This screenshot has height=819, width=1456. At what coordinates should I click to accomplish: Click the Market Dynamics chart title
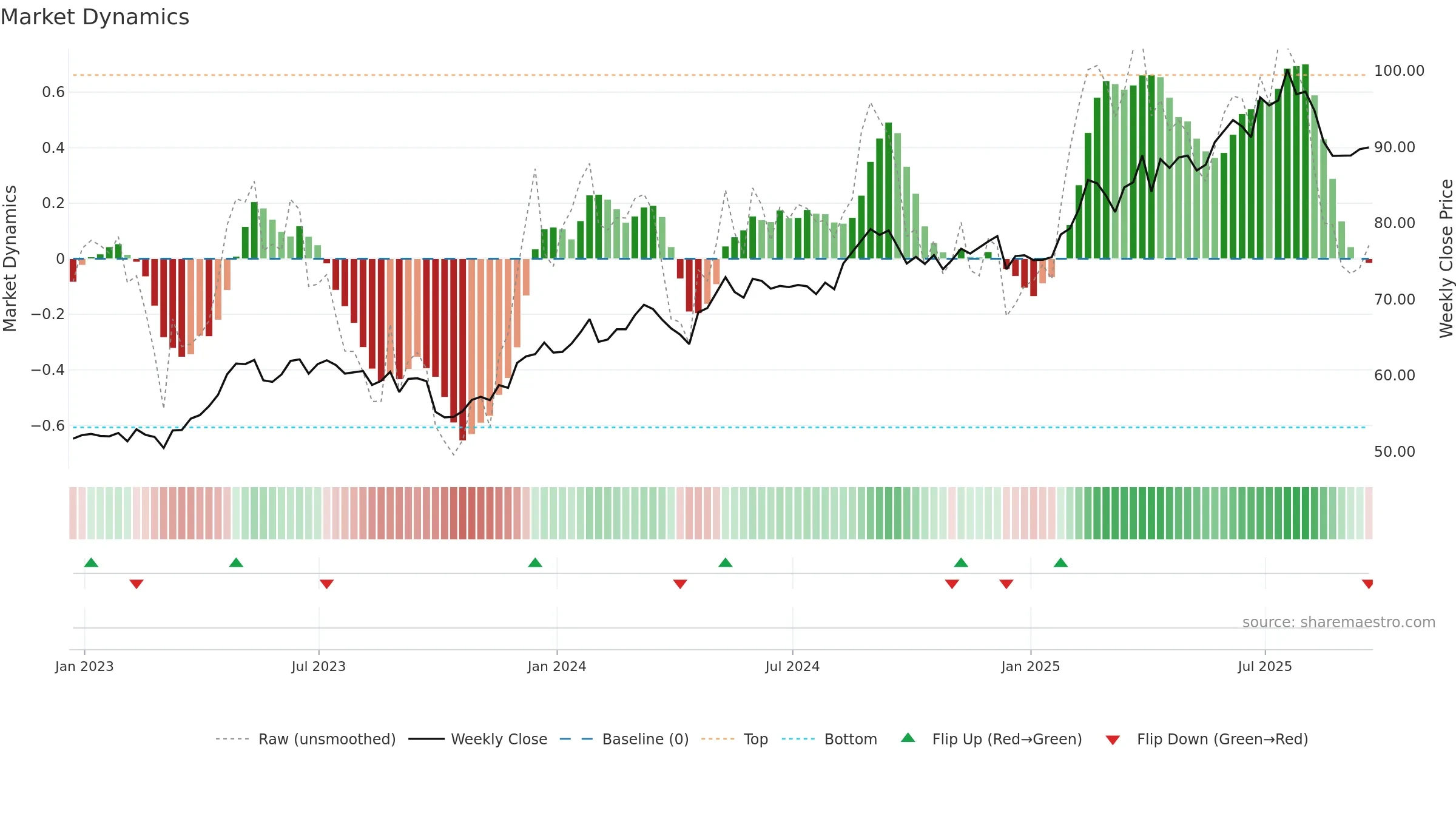pyautogui.click(x=95, y=17)
